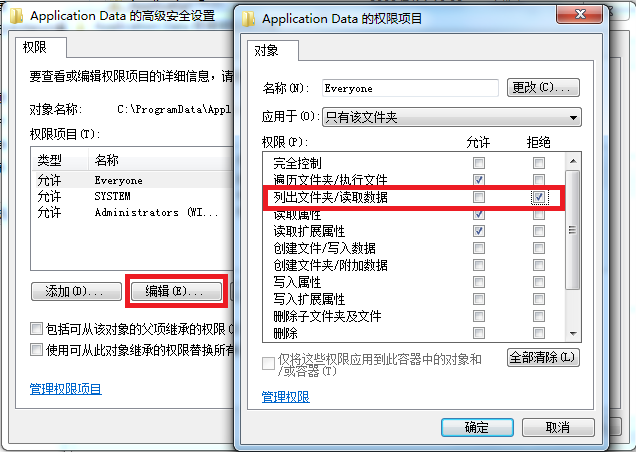Enable 允许 for 创建文件/写入数据
Viewport: 636px width, 452px height.
click(x=479, y=248)
